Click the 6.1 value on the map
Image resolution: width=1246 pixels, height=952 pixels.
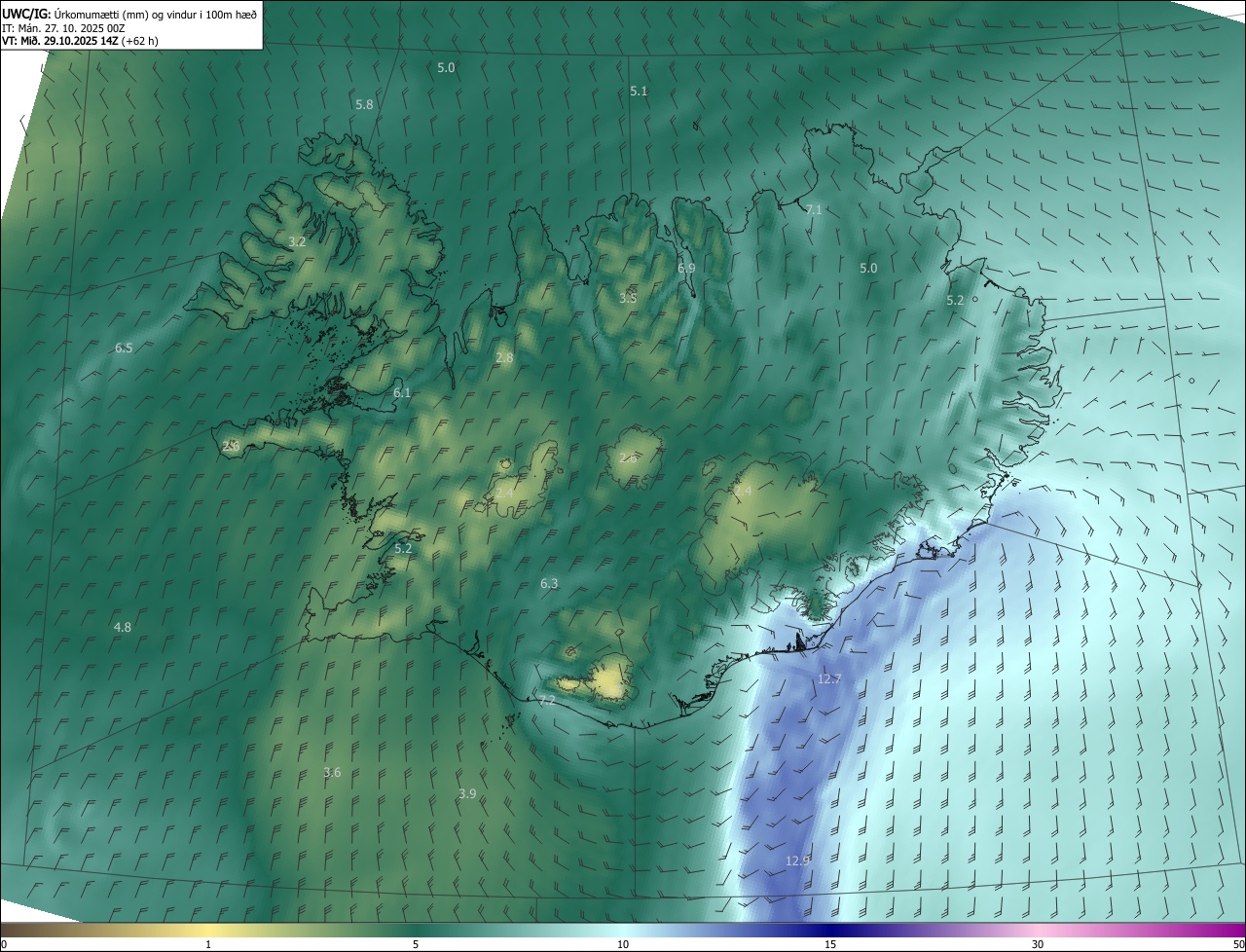point(402,392)
